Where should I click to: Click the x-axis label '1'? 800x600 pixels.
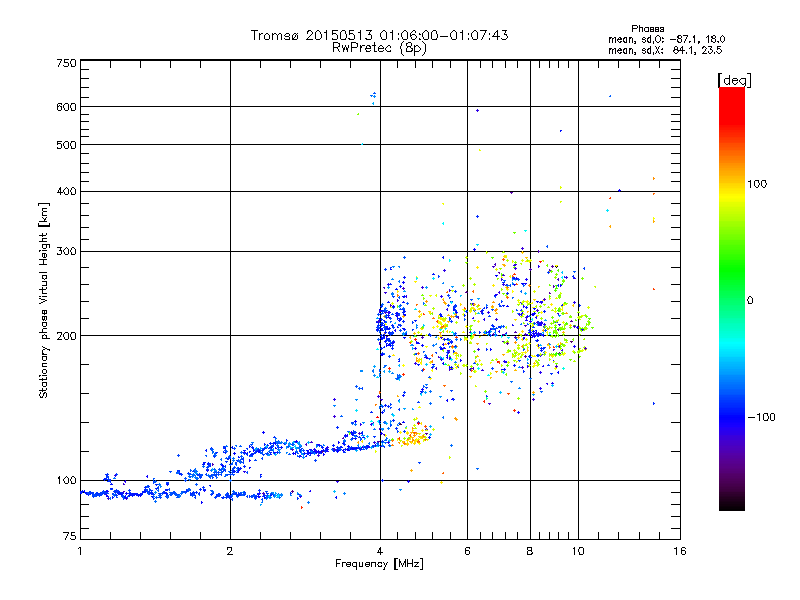pyautogui.click(x=80, y=551)
